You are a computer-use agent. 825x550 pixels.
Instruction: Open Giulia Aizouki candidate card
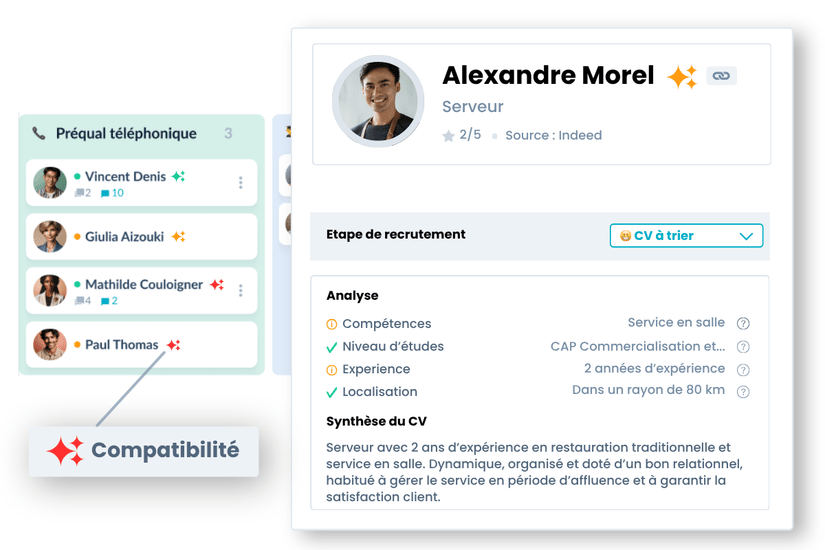pyautogui.click(x=142, y=237)
